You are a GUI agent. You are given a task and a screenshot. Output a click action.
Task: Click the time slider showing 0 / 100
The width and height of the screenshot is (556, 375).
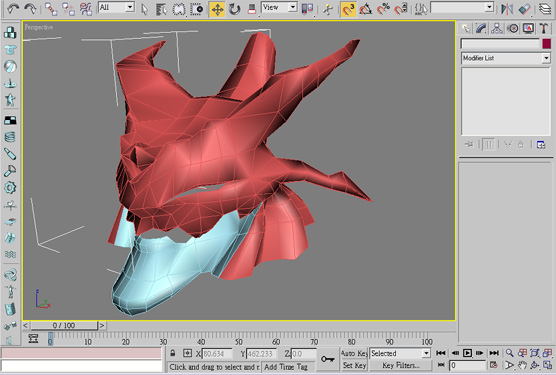click(64, 325)
